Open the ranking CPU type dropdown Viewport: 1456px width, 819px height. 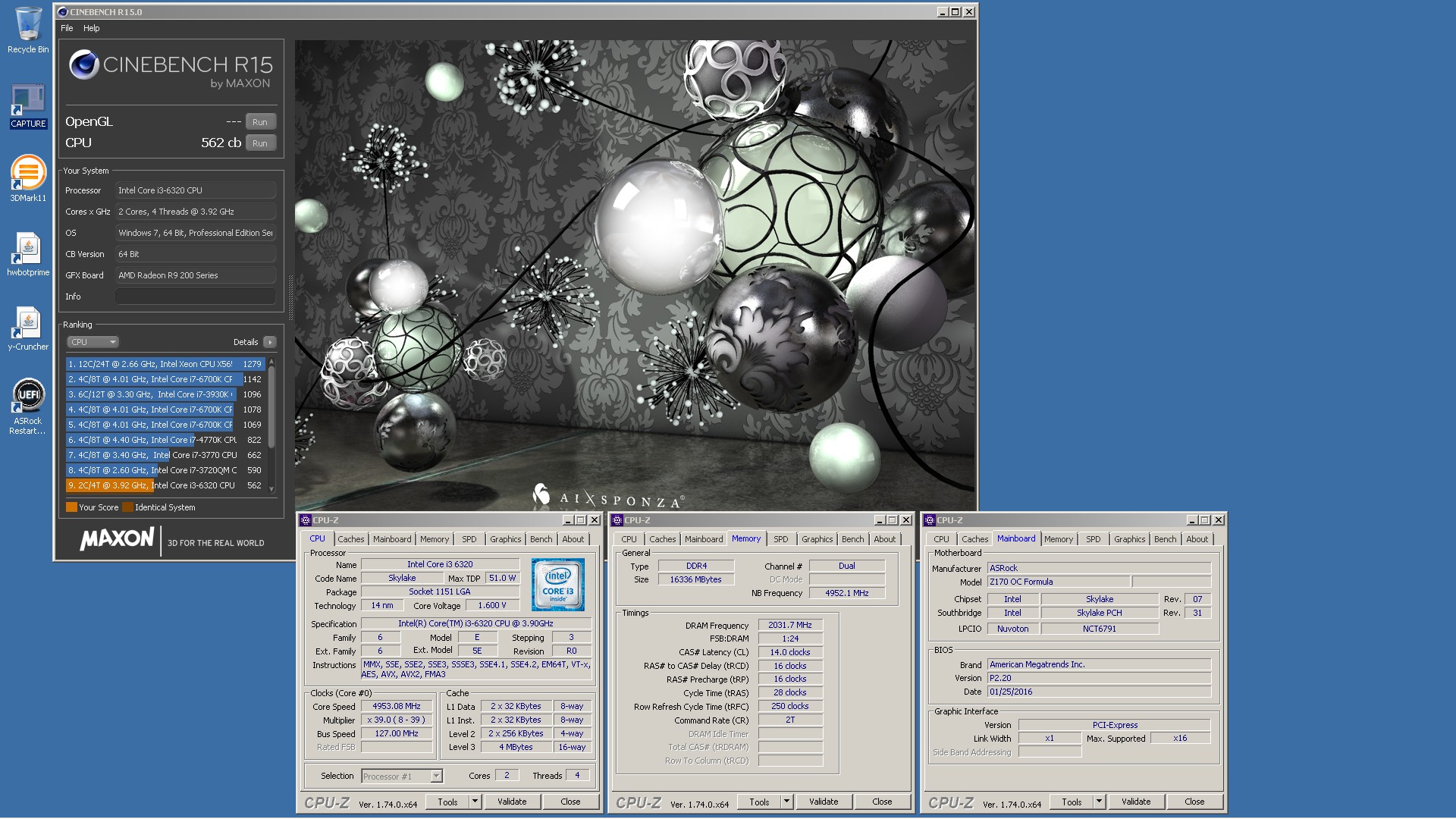93,342
